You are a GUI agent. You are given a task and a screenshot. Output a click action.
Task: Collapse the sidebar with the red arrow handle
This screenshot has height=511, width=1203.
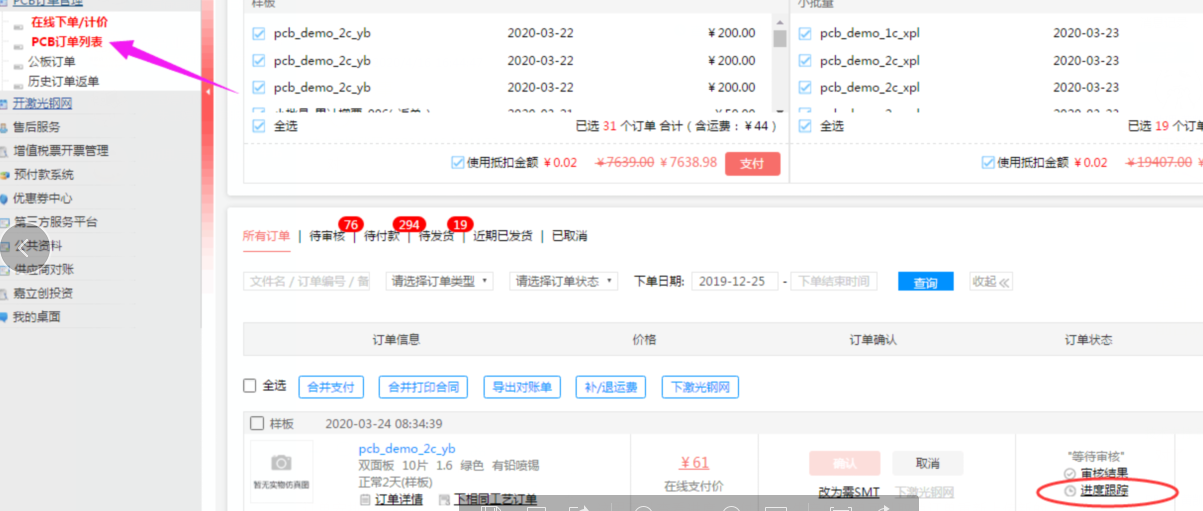click(208, 92)
